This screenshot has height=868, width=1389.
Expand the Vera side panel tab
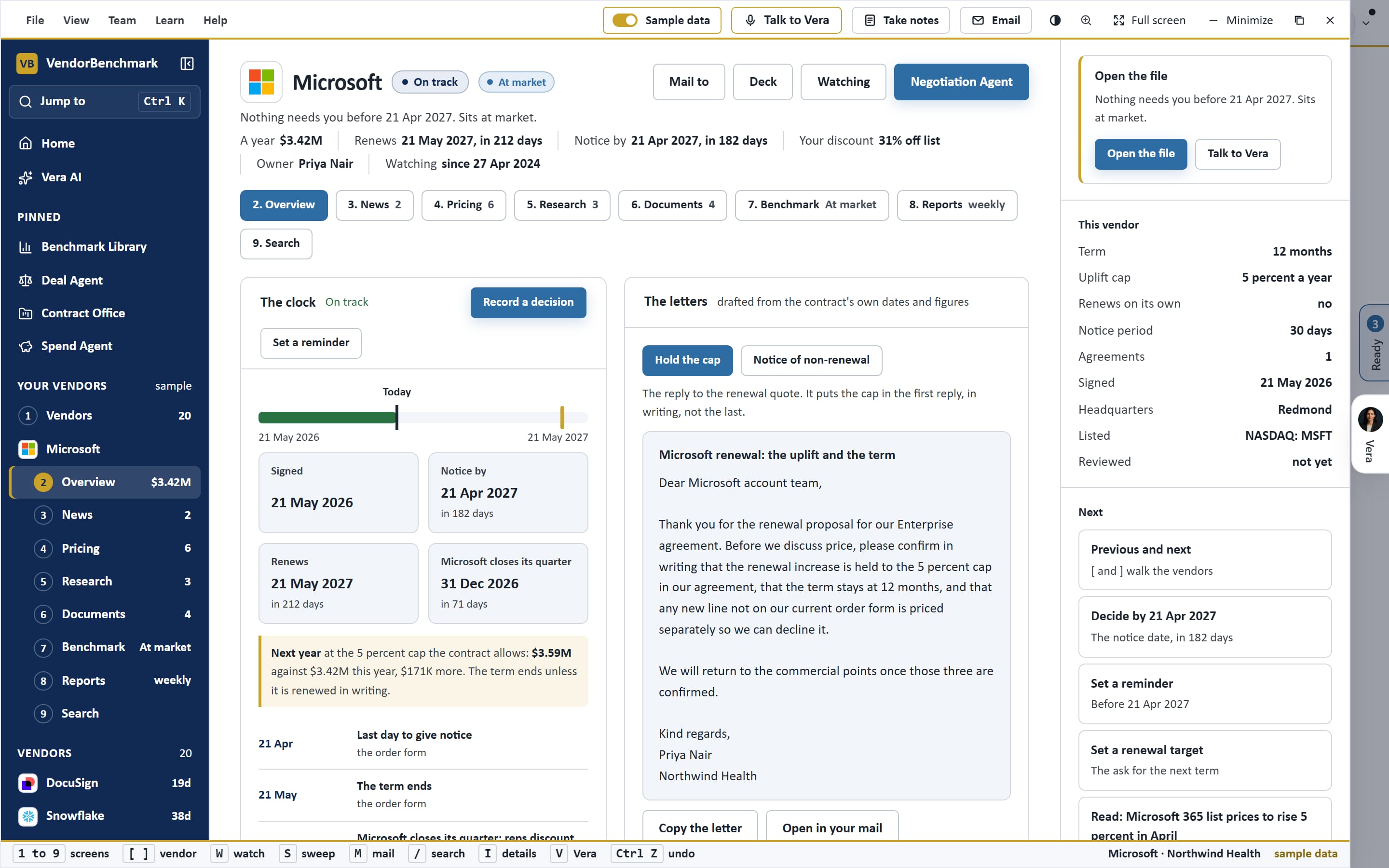coord(1371,434)
